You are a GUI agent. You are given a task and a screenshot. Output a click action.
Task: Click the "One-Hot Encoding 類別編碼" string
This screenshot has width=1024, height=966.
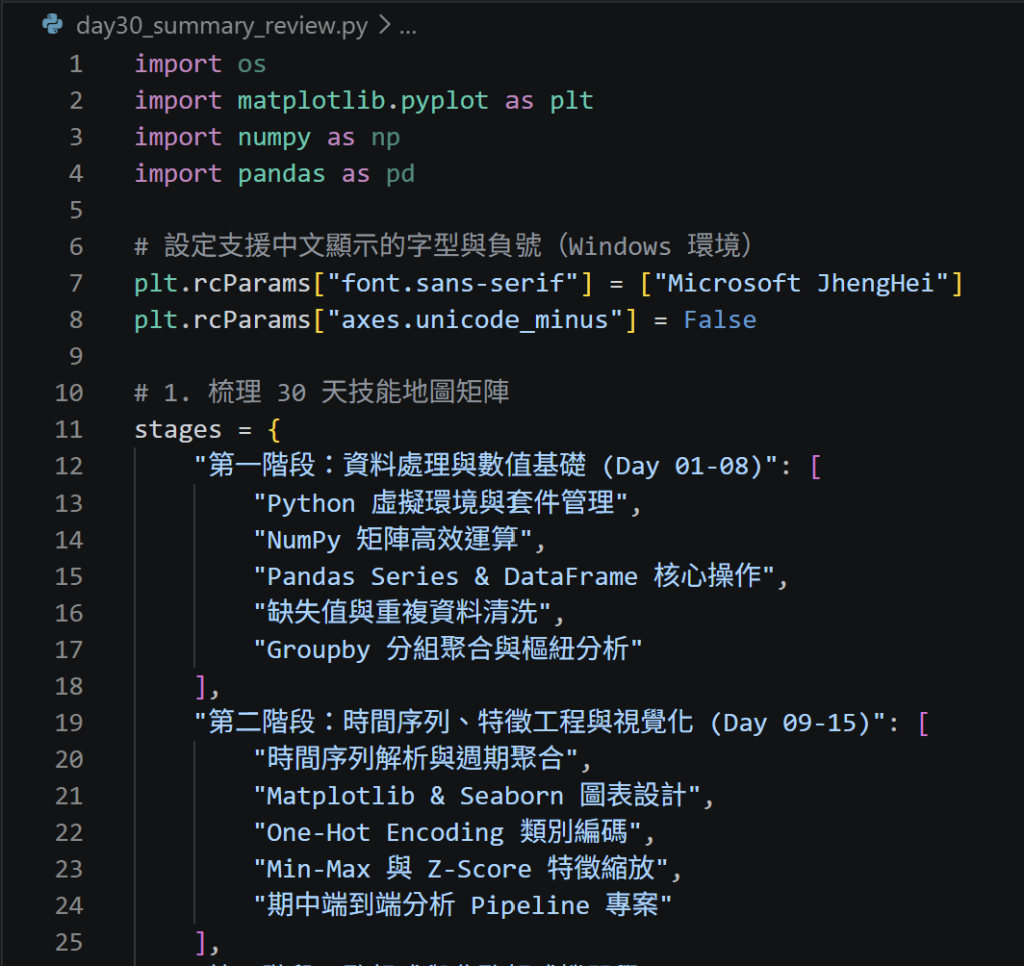447,833
